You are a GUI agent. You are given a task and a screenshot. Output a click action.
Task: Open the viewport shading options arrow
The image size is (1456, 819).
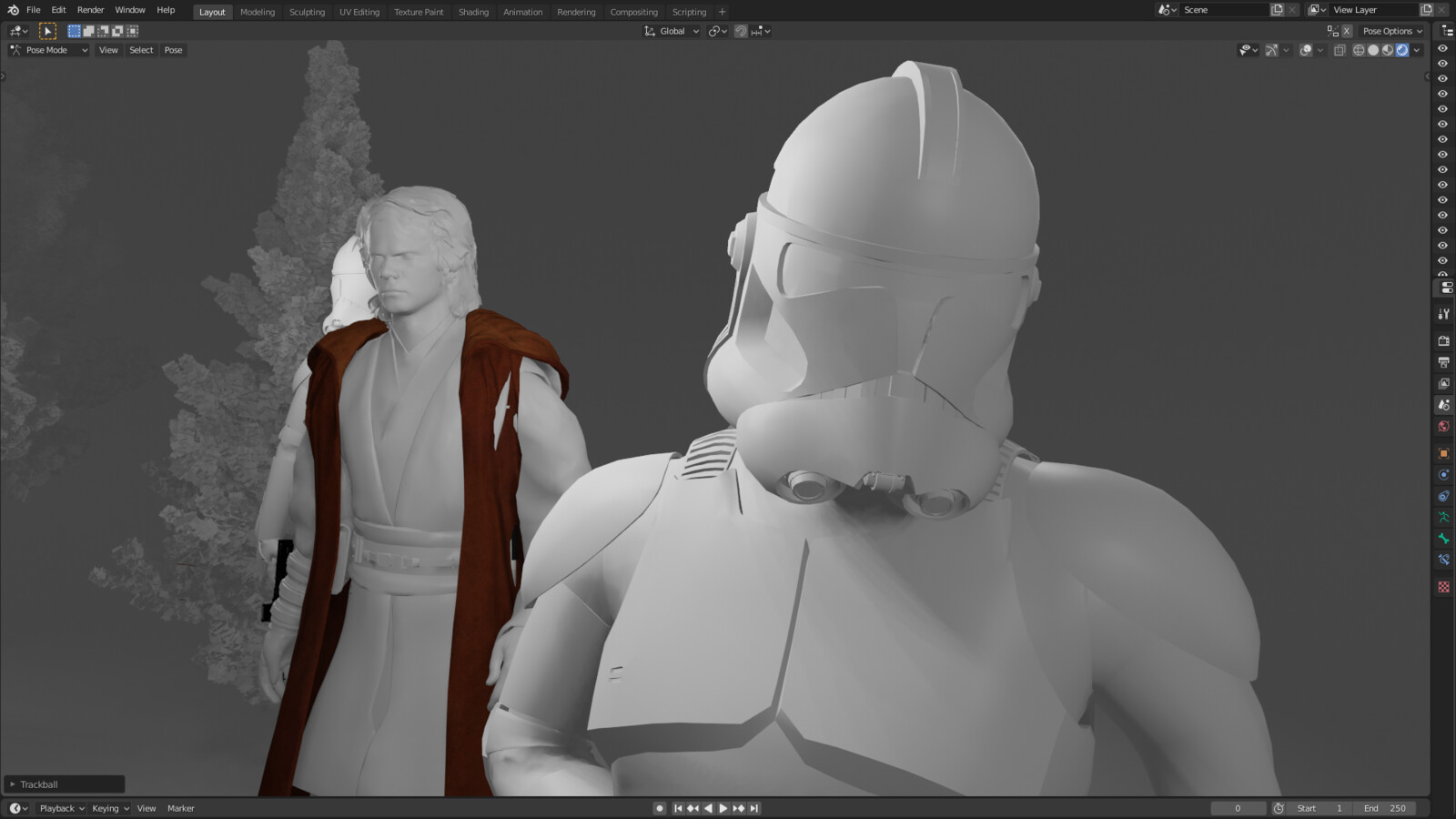(x=1417, y=50)
